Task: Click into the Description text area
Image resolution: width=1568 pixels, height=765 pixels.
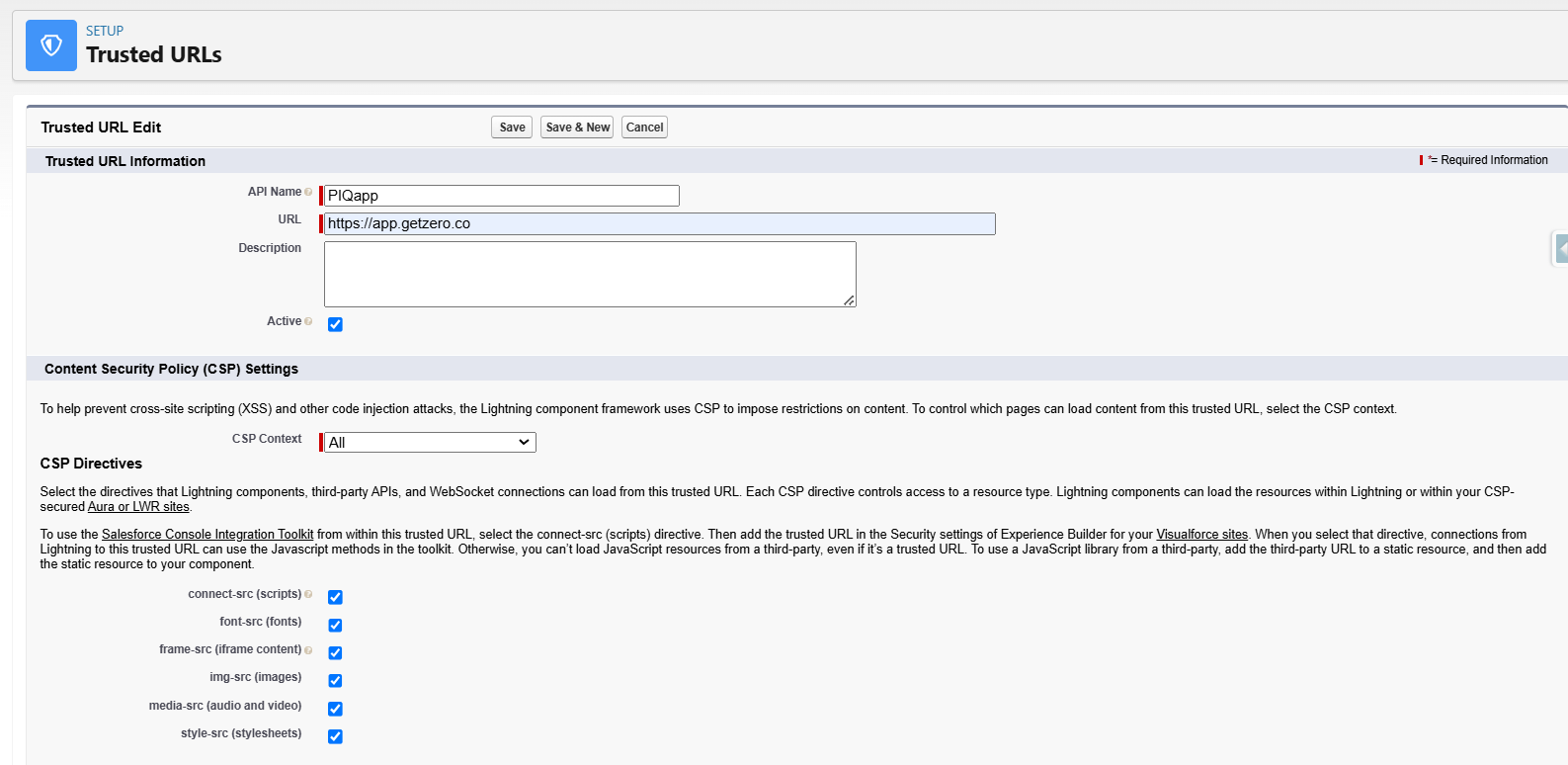Action: click(590, 274)
